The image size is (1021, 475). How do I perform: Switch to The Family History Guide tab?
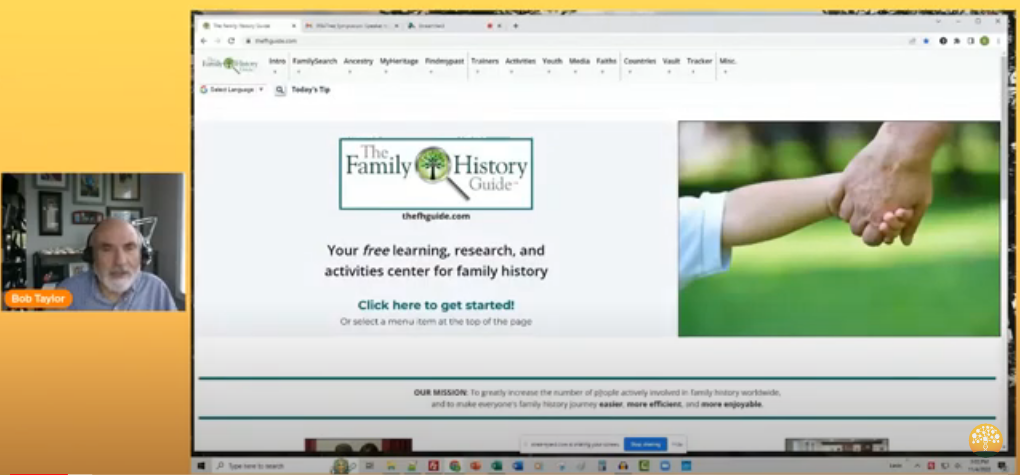[x=245, y=25]
